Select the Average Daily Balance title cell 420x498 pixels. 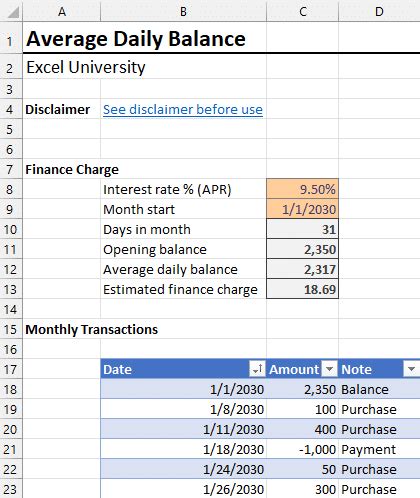(x=136, y=39)
